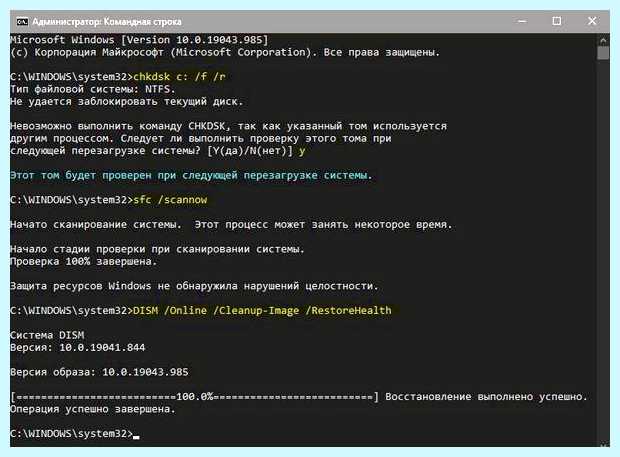The image size is (620, 457).
Task: Click the line 'Тип файловой системы: NTFS.'
Action: tap(93, 89)
